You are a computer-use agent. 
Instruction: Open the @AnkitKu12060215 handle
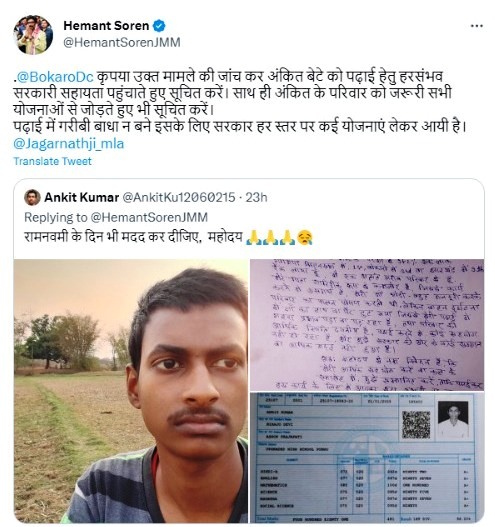point(179,197)
